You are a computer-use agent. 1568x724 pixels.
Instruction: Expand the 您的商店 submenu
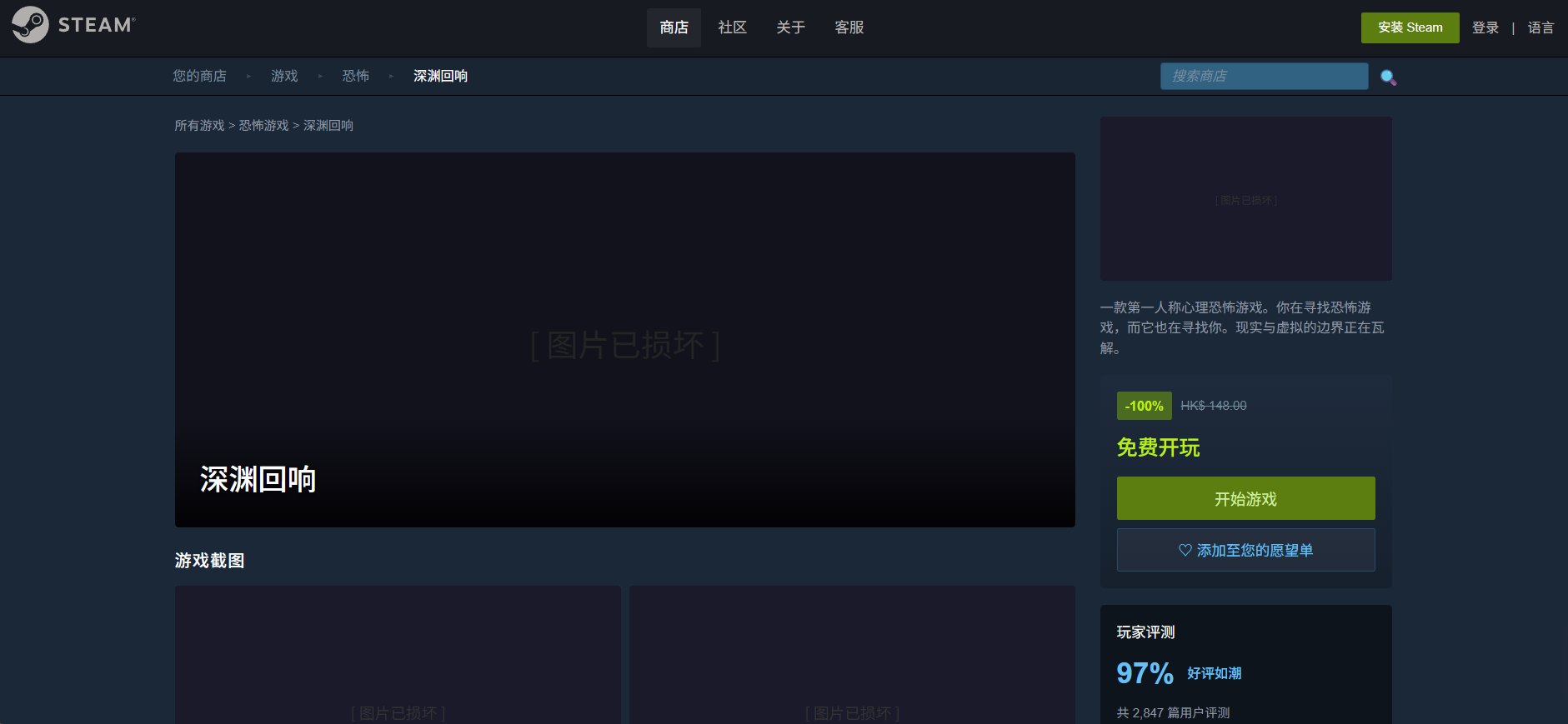point(199,76)
